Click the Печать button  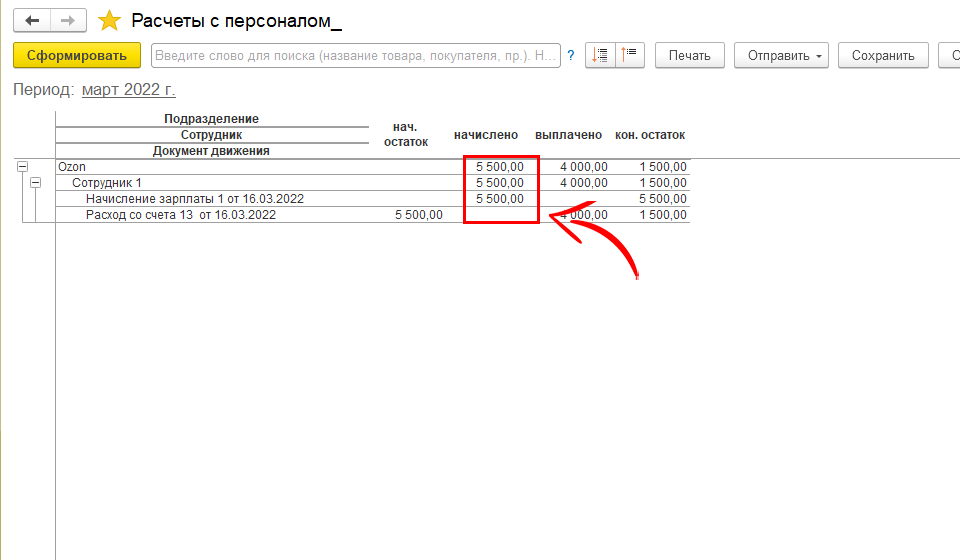tap(689, 56)
